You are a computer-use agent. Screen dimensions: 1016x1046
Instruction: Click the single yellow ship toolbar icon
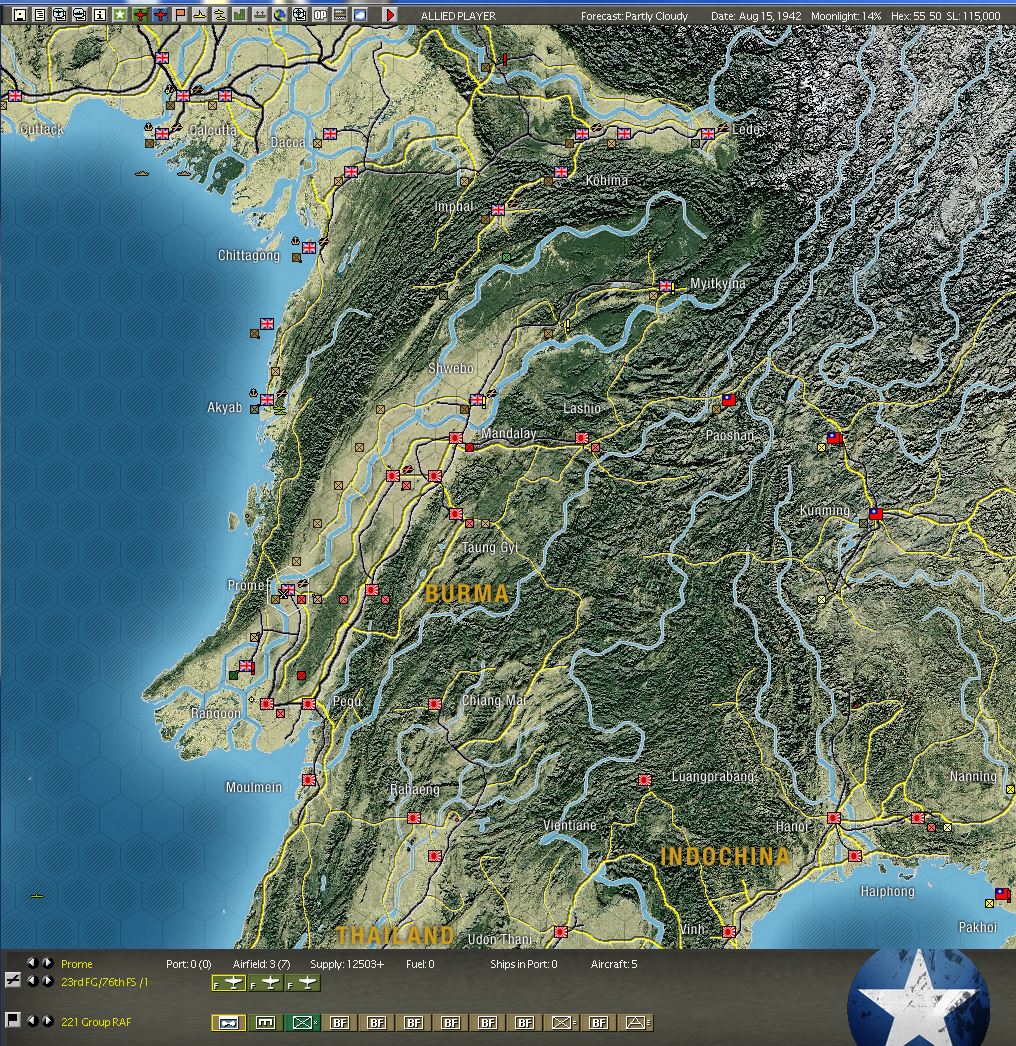coord(199,14)
